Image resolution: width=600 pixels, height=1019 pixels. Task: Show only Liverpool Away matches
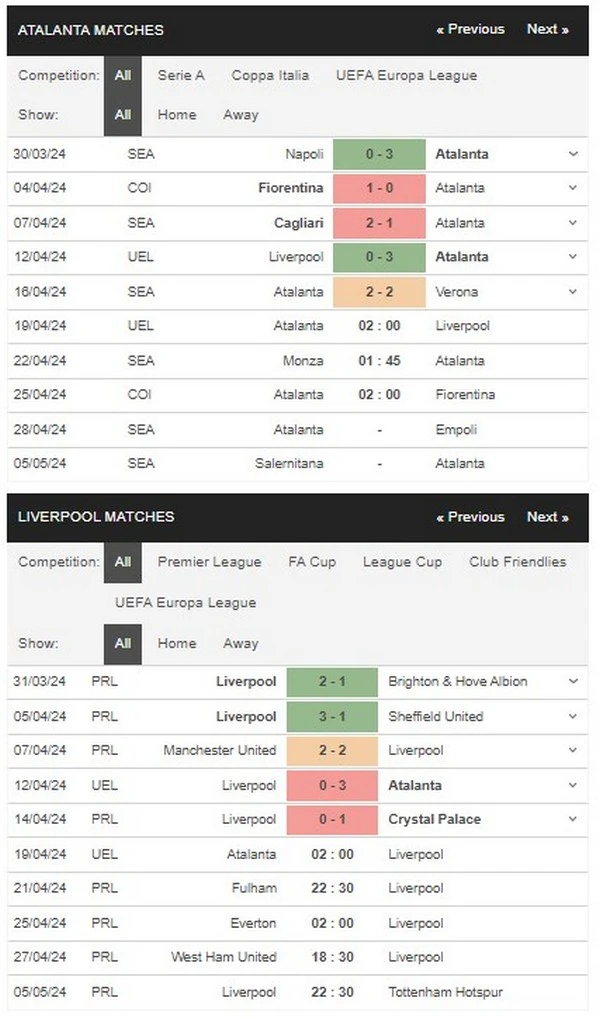[241, 643]
